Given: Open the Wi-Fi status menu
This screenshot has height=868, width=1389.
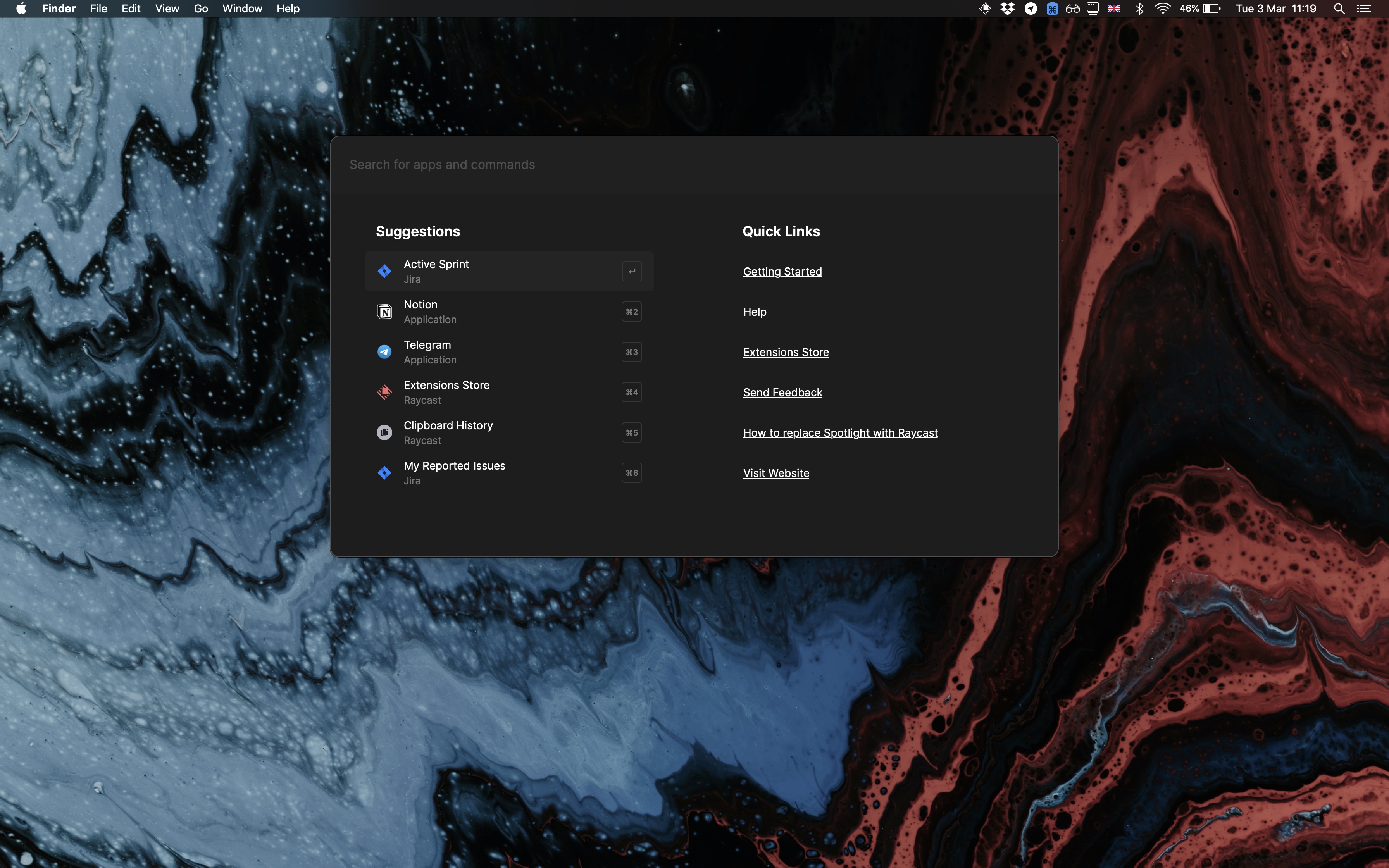Looking at the screenshot, I should click(1162, 9).
